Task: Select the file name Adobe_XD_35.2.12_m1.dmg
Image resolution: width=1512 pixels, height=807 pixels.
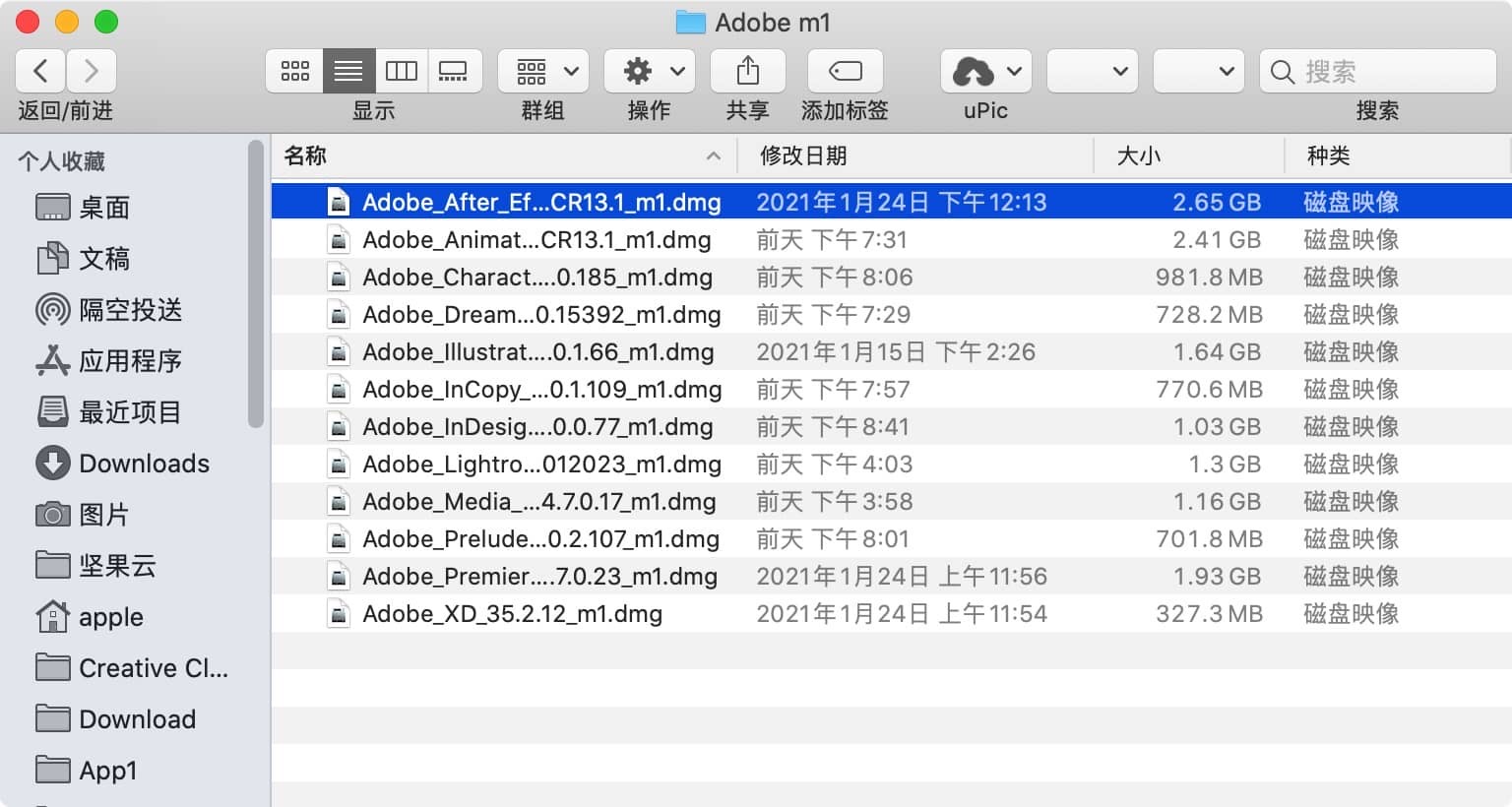Action: (x=512, y=613)
